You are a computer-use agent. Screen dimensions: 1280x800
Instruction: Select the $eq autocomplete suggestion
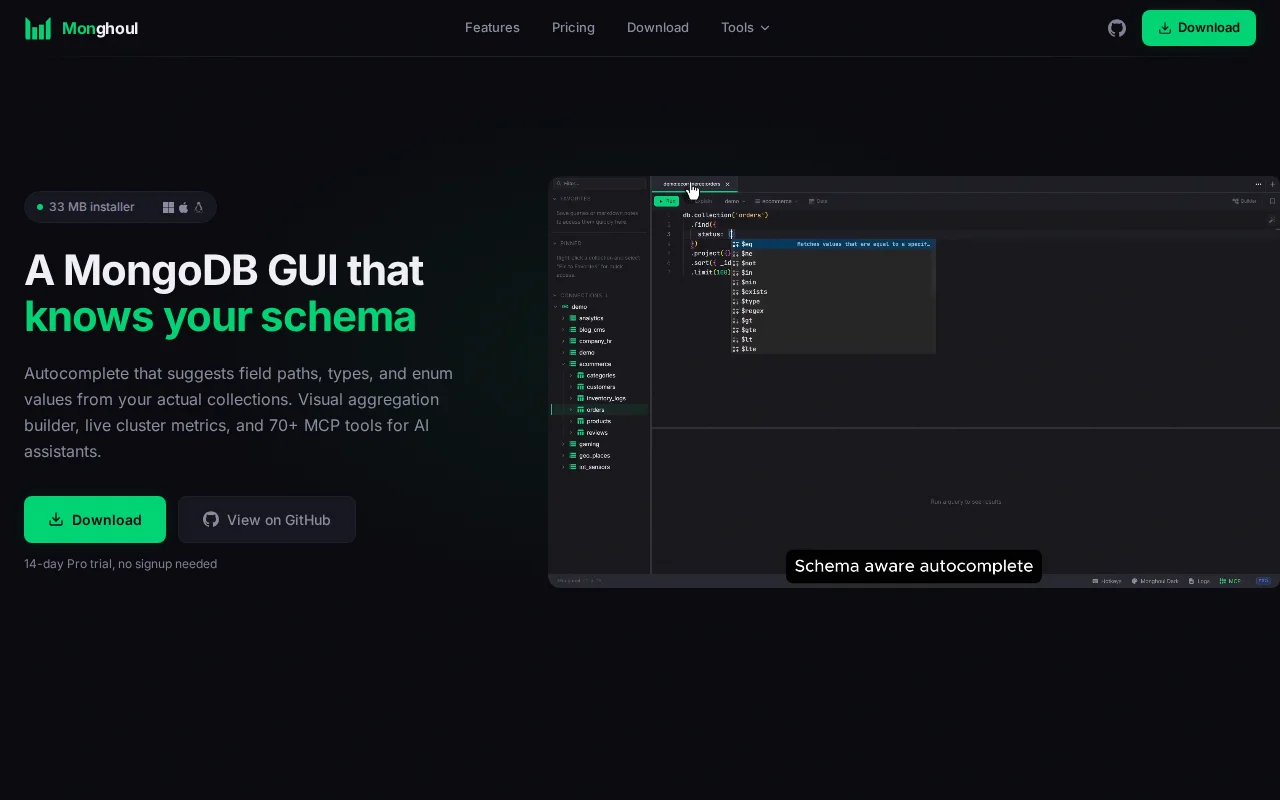pos(833,244)
